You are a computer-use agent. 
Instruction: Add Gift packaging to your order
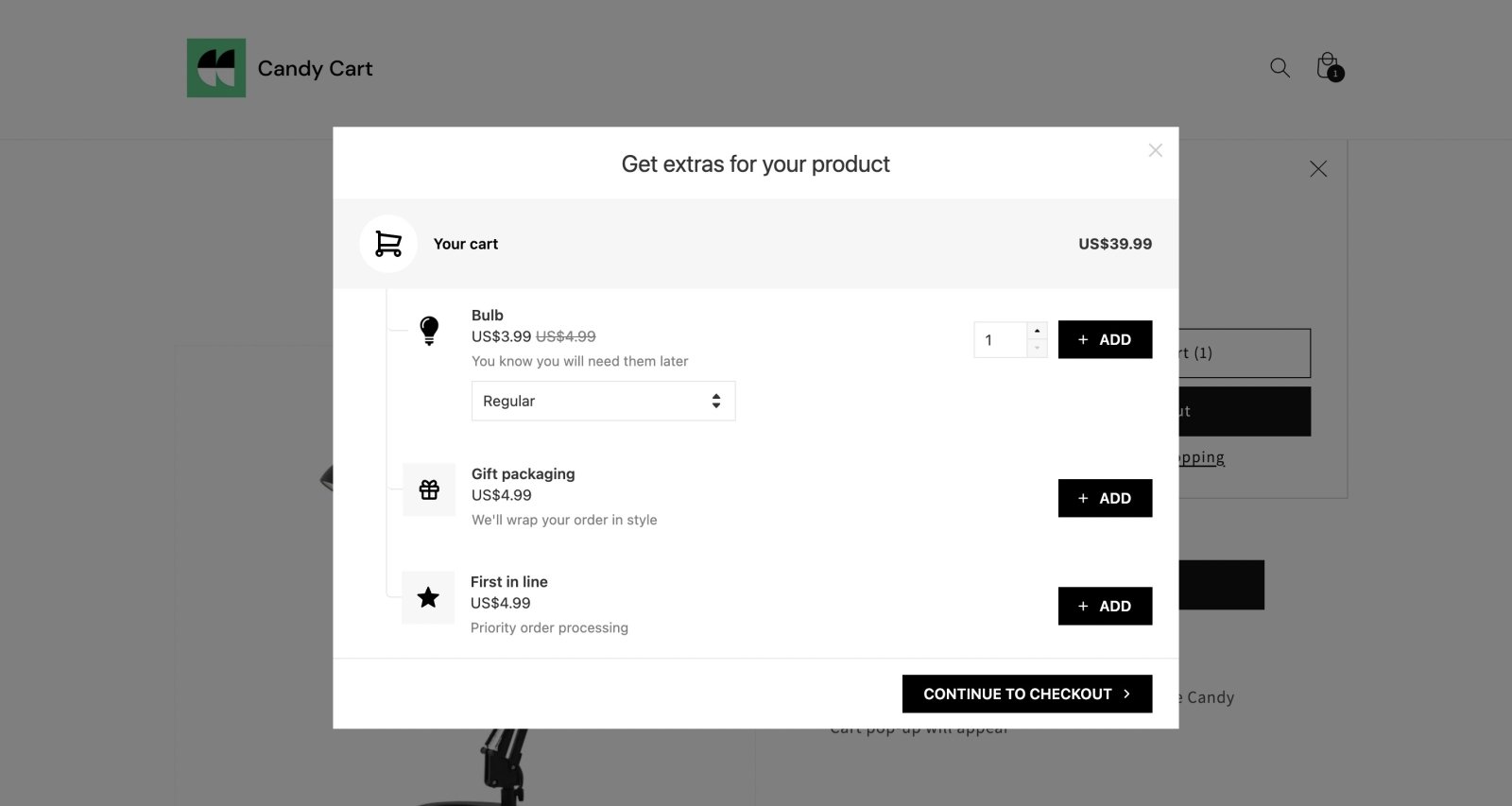(1105, 498)
